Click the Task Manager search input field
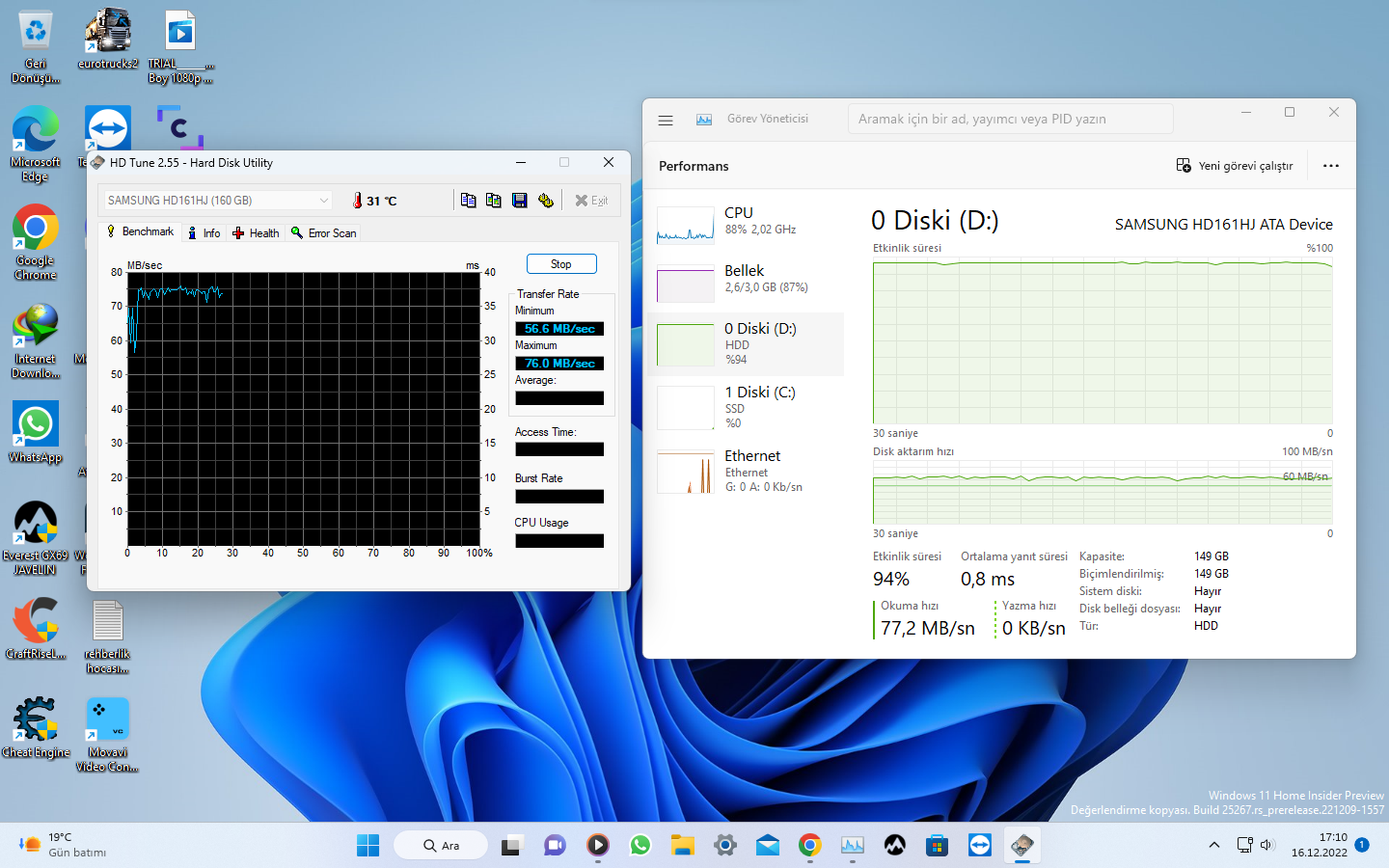Screen dimensions: 1389x868 pyautogui.click(x=1010, y=120)
